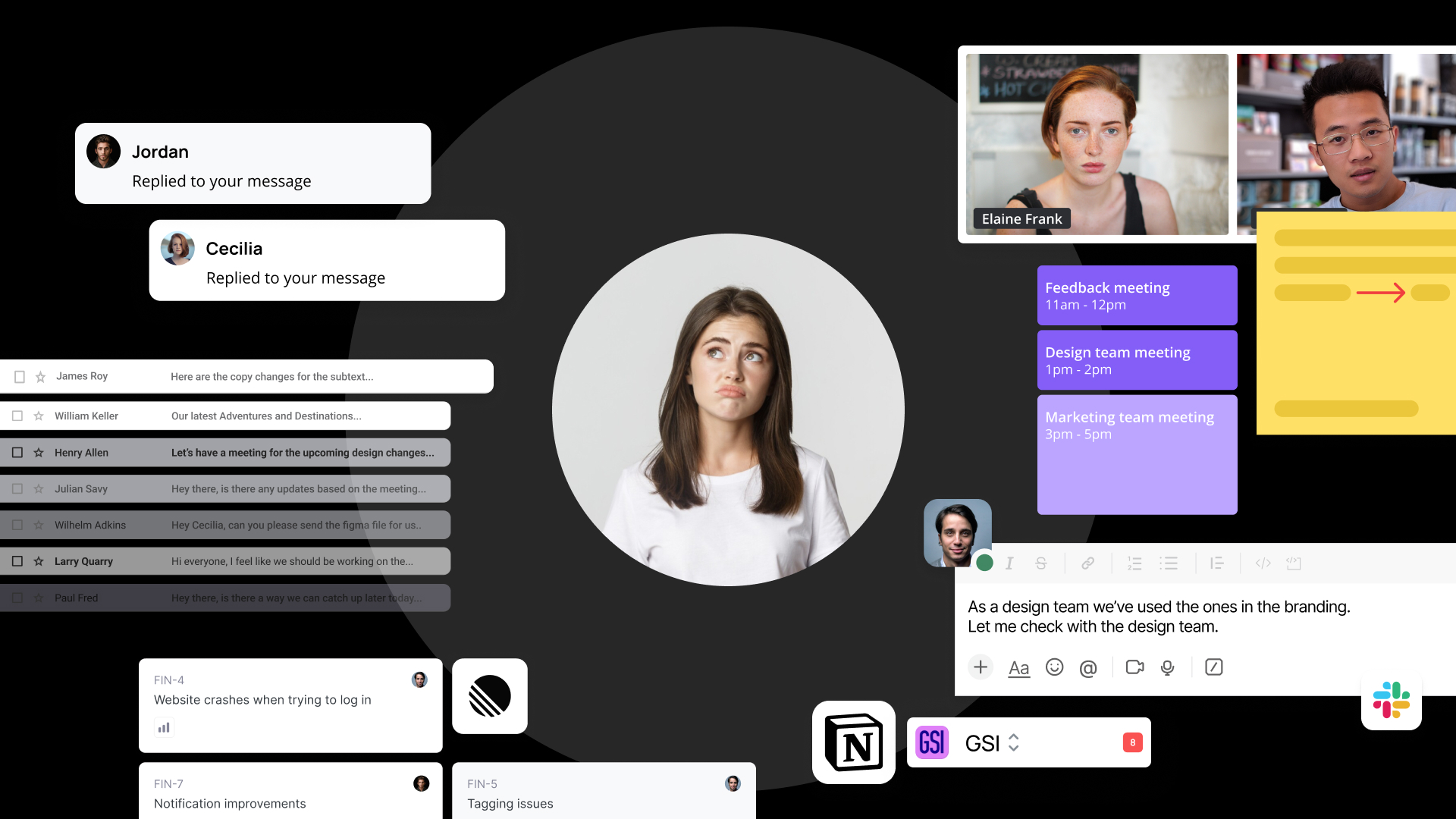
Task: Click the Slack logo icon
Action: click(1392, 700)
